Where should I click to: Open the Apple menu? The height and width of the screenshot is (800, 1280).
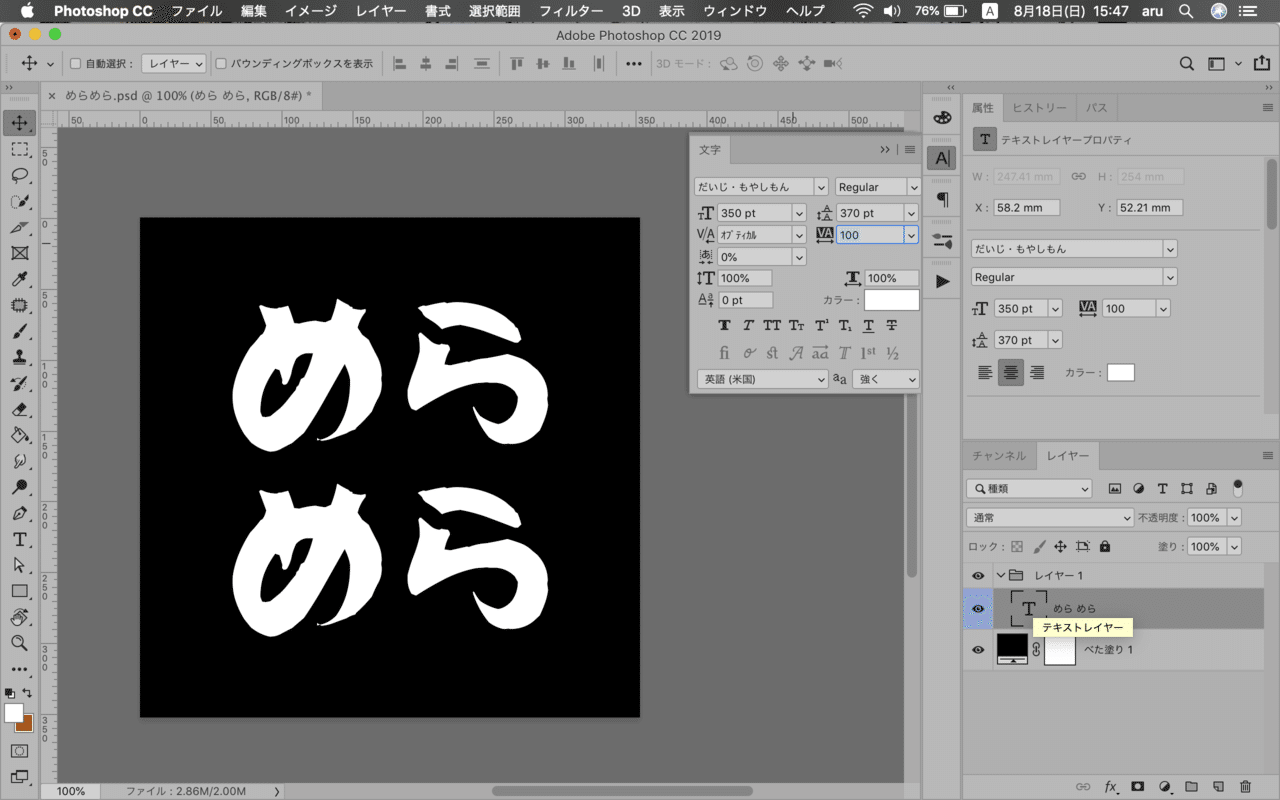click(26, 11)
